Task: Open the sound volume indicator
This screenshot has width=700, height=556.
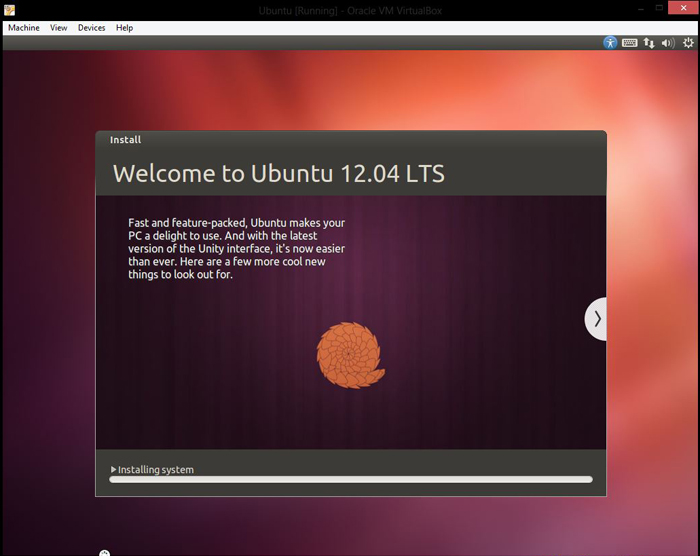Action: point(668,43)
